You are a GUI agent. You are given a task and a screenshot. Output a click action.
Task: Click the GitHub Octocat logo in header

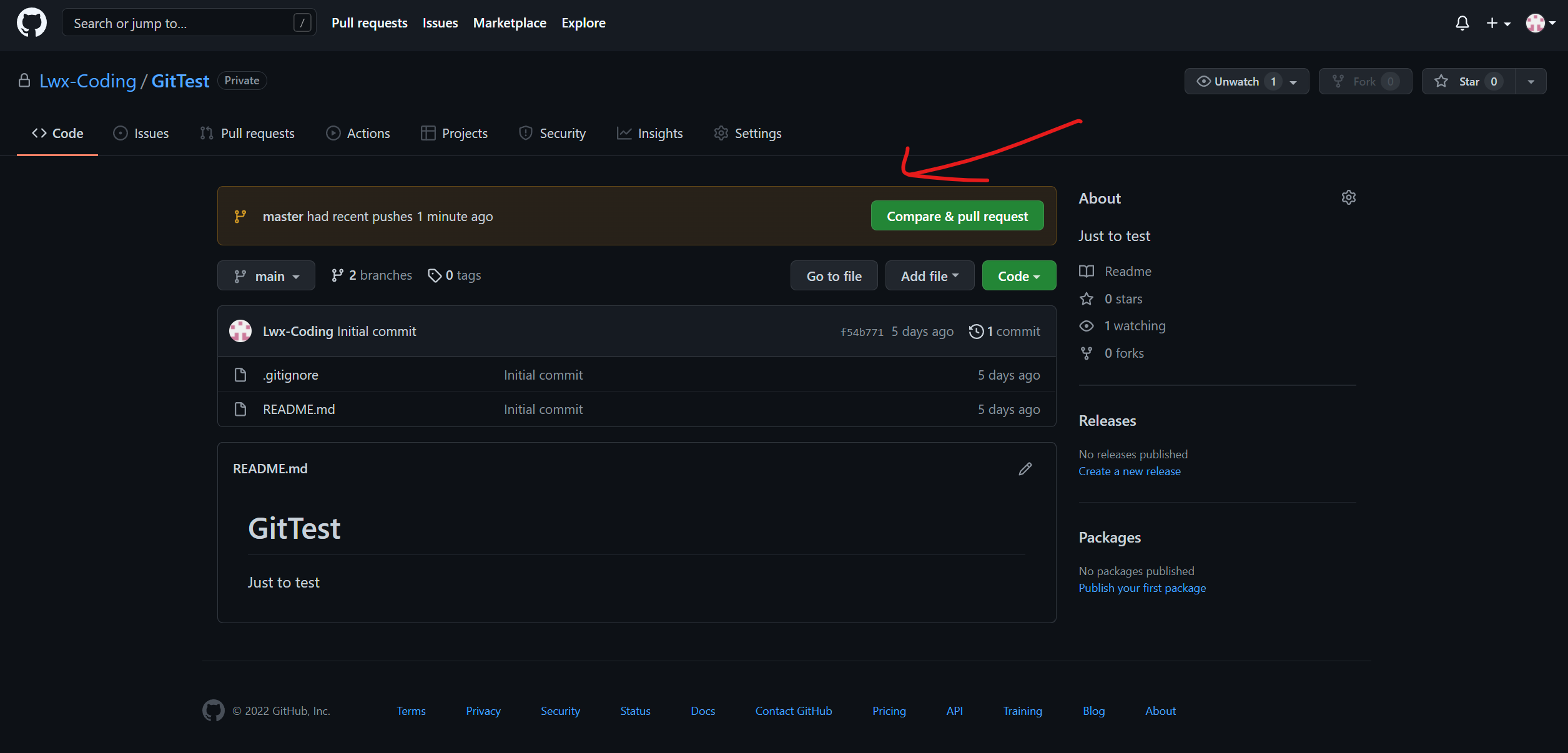pos(31,23)
